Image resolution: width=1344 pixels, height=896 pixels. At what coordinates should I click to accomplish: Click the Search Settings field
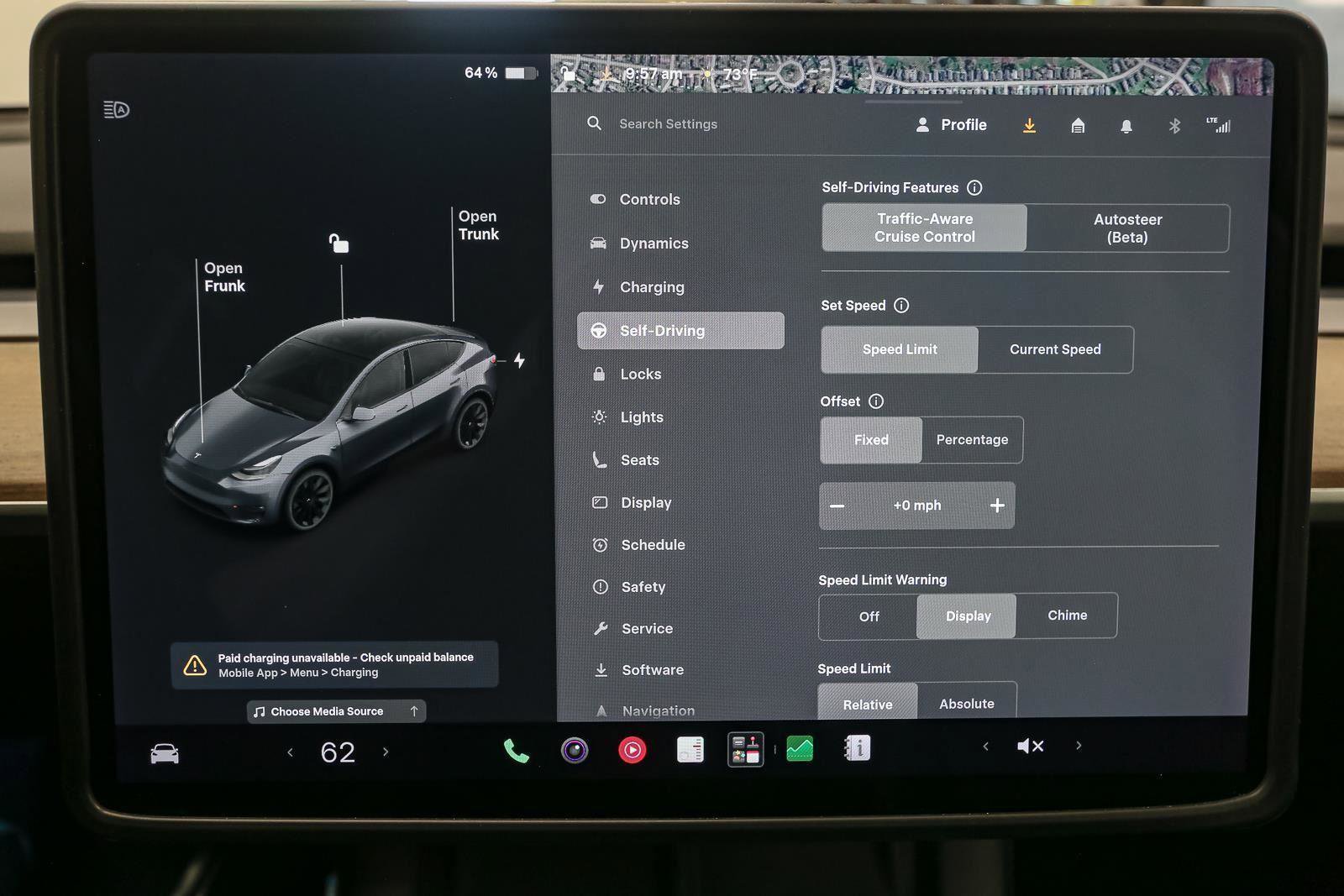tap(668, 123)
